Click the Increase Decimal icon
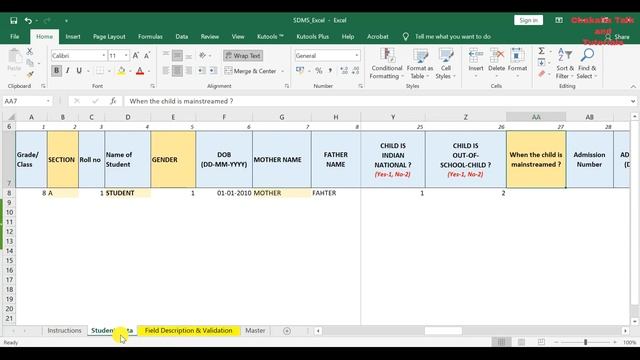Viewport: 640px width, 360px height. [x=344, y=71]
